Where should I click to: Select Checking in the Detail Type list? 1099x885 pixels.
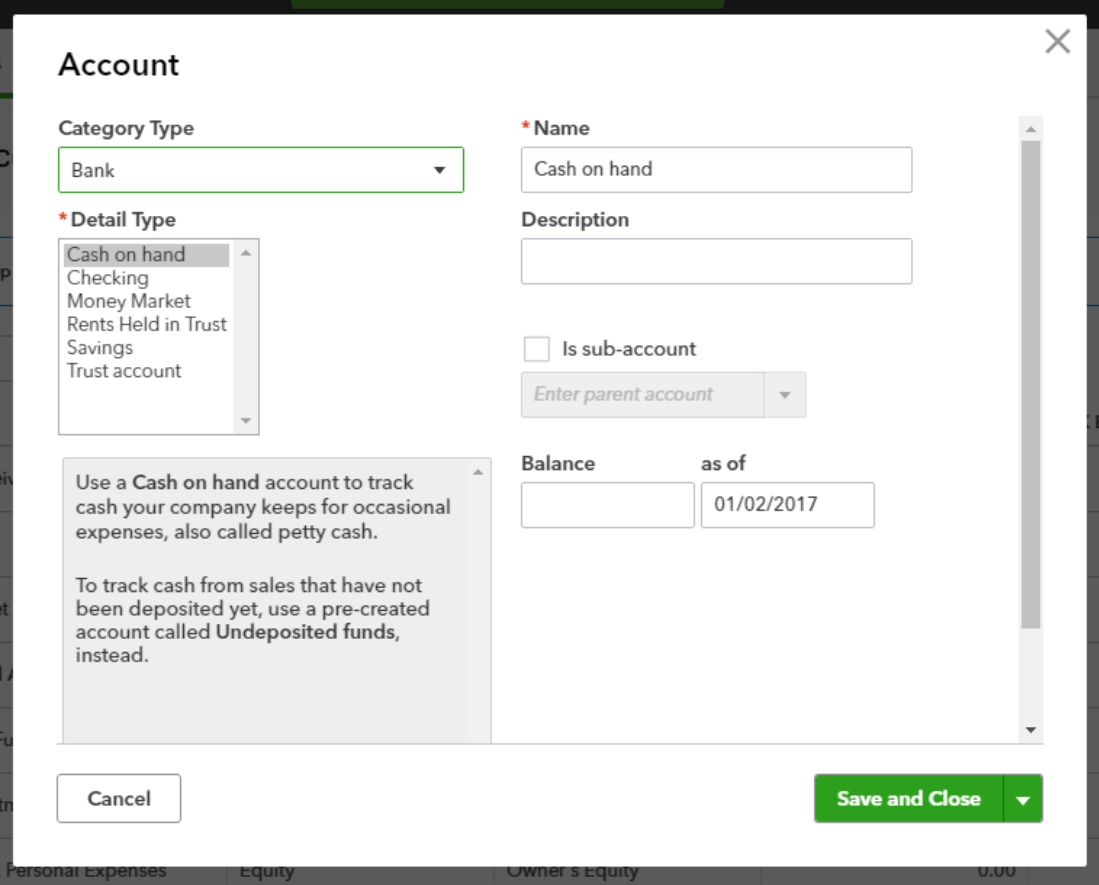coord(107,278)
